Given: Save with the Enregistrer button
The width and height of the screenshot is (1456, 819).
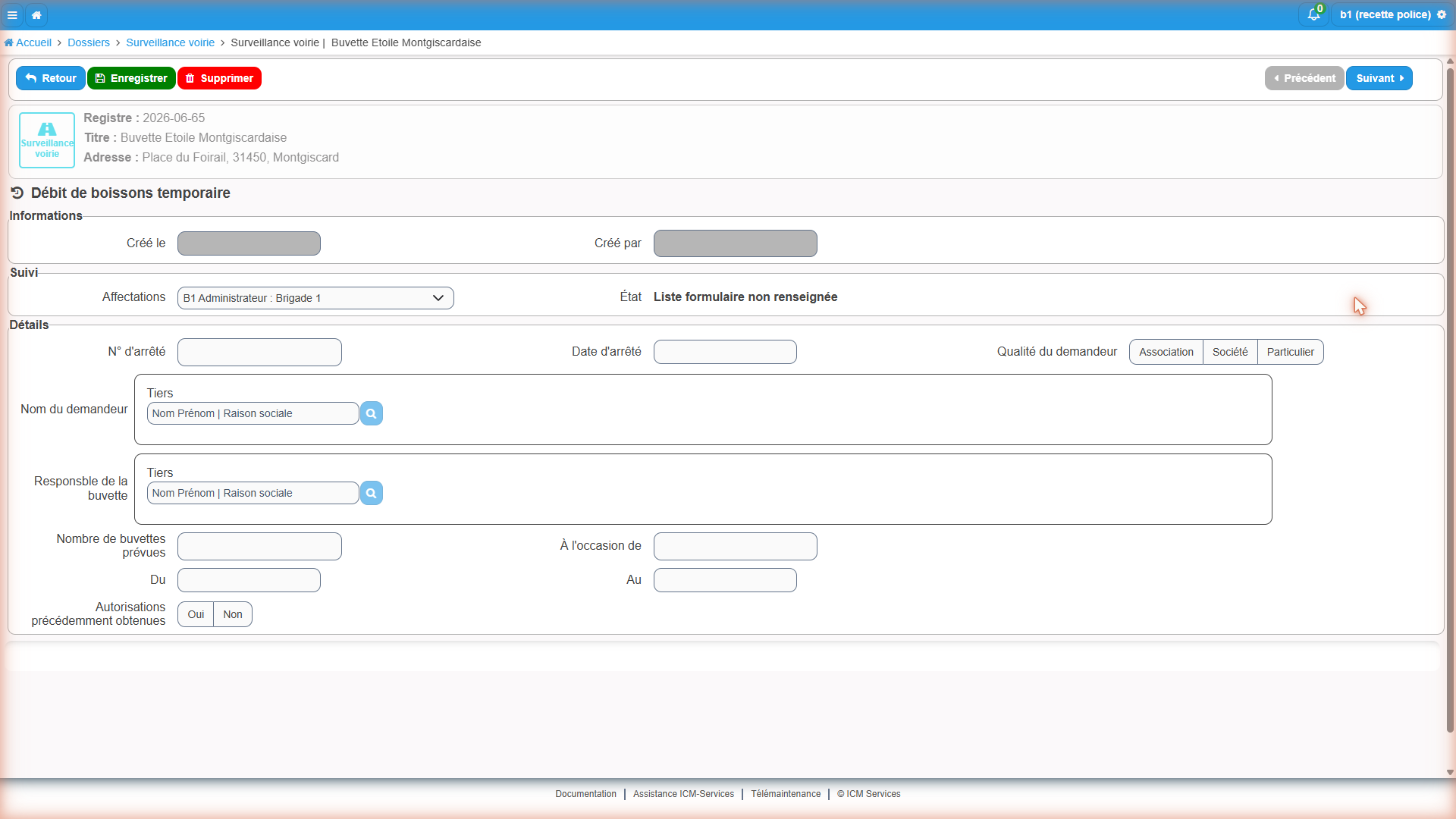Looking at the screenshot, I should (x=131, y=78).
